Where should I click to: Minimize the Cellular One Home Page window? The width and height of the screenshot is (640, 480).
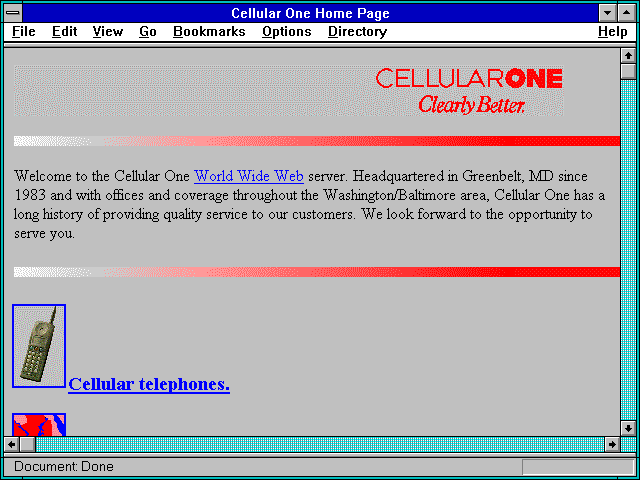click(607, 13)
